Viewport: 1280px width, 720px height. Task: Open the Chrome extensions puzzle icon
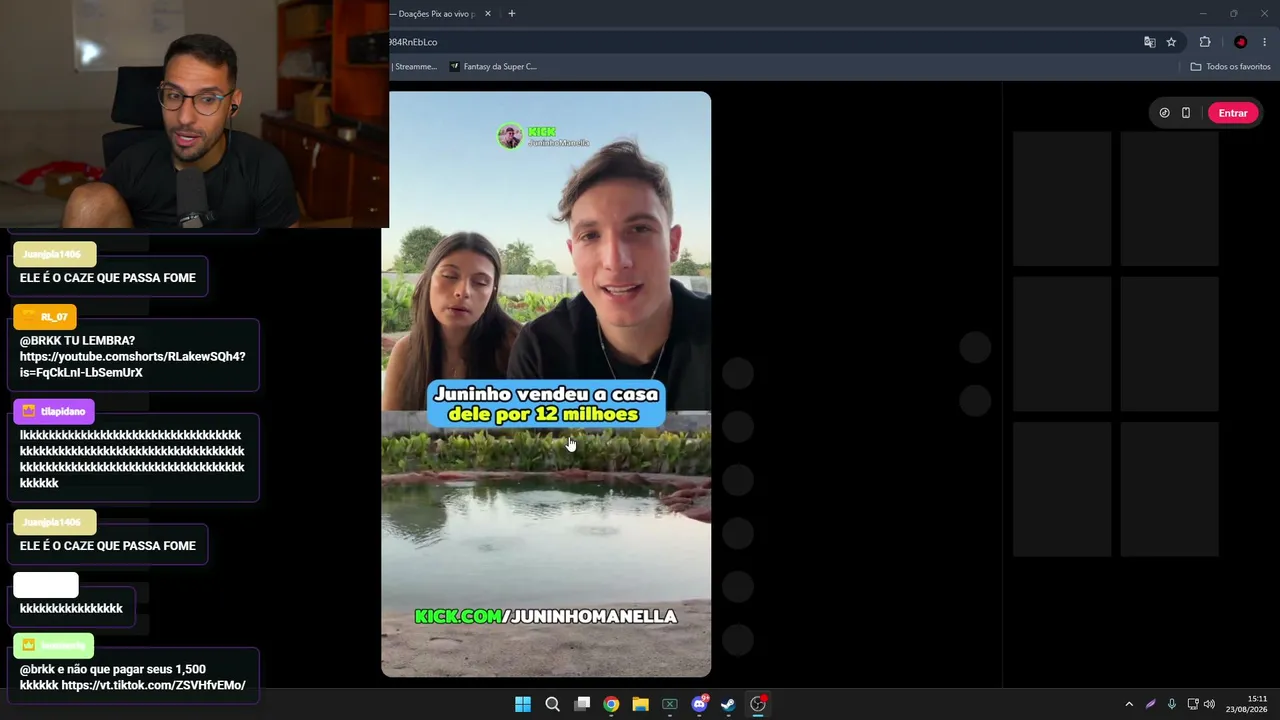pyautogui.click(x=1205, y=42)
